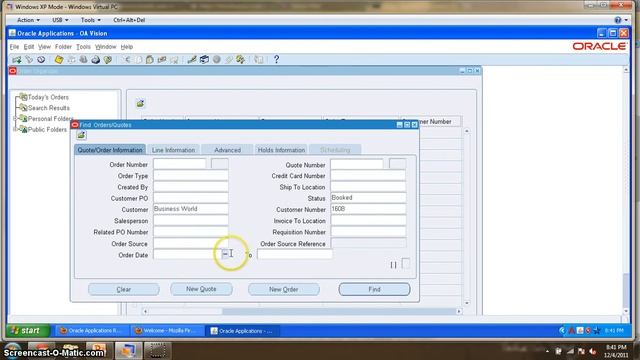The height and width of the screenshot is (360, 640).
Task: Open the File menu
Action: click(x=14, y=47)
